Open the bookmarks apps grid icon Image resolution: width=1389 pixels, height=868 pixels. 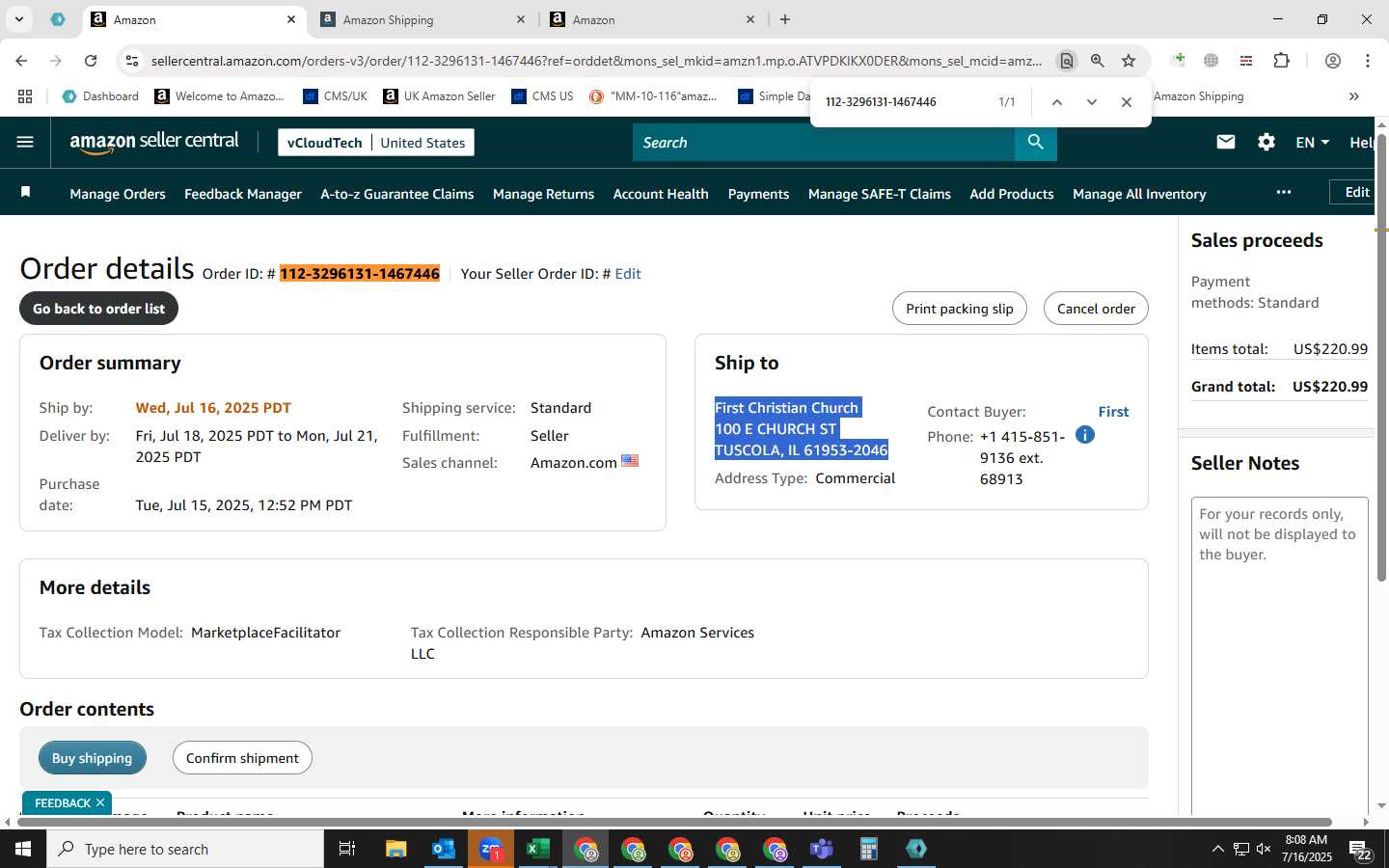[x=25, y=96]
